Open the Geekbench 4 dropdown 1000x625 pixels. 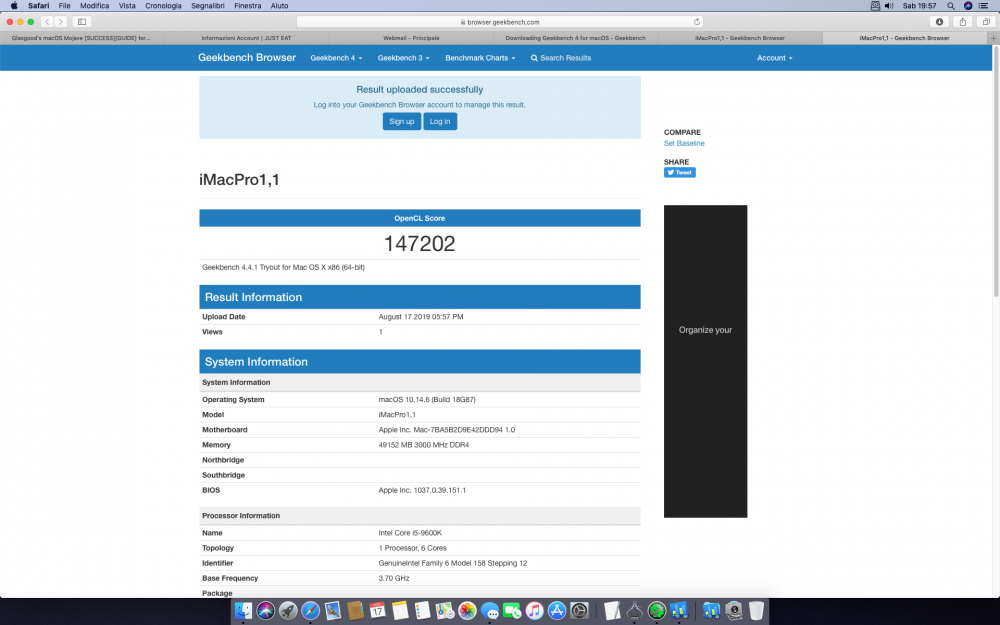pos(336,58)
